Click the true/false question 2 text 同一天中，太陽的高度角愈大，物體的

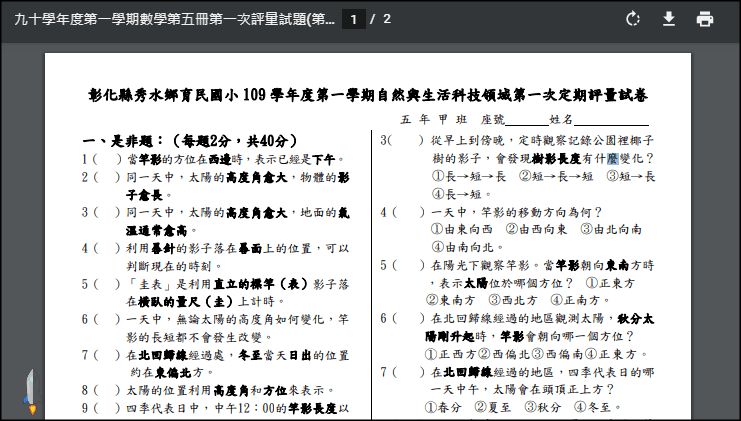coord(238,178)
